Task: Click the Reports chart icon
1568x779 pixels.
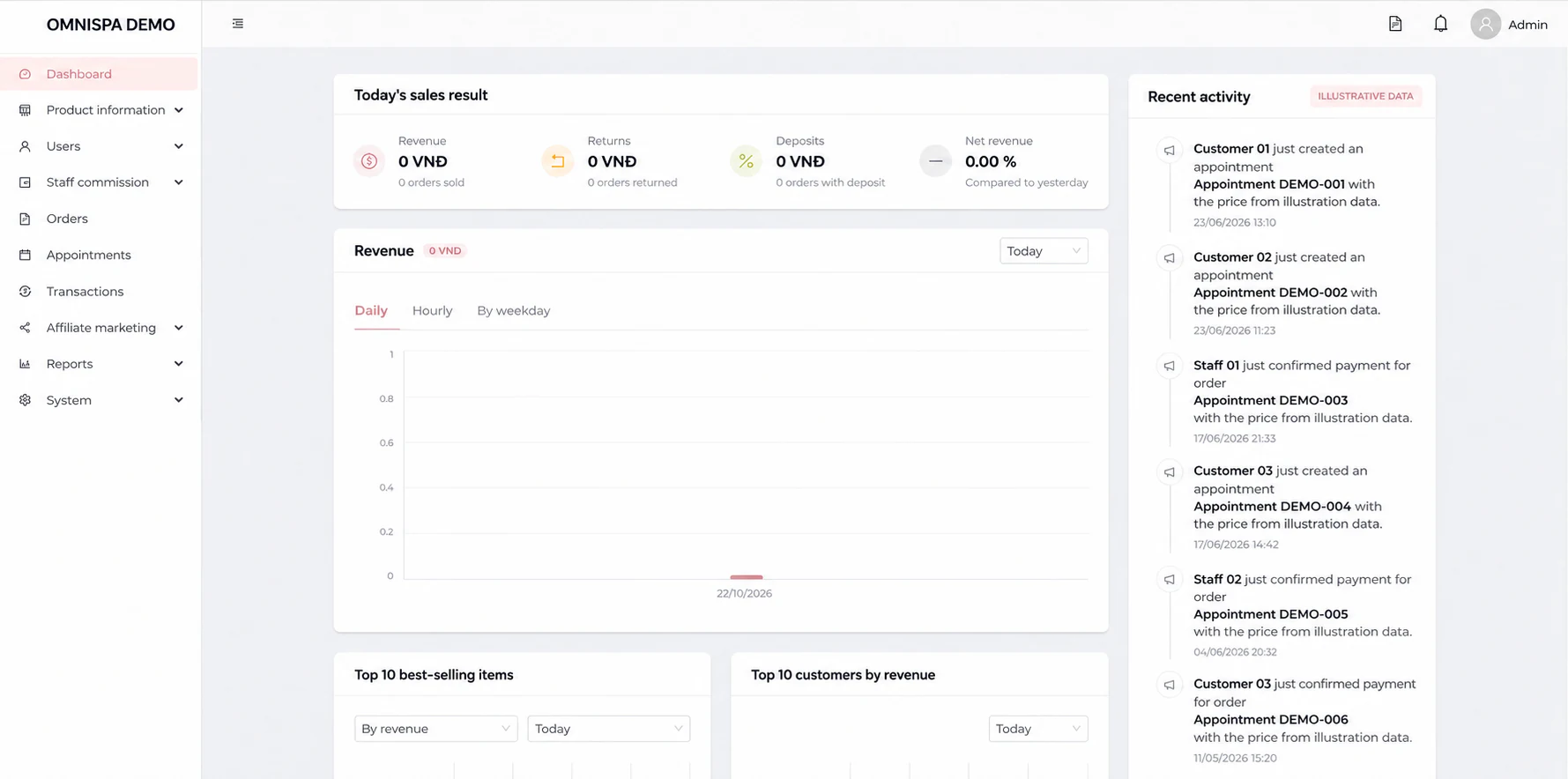Action: pos(25,364)
